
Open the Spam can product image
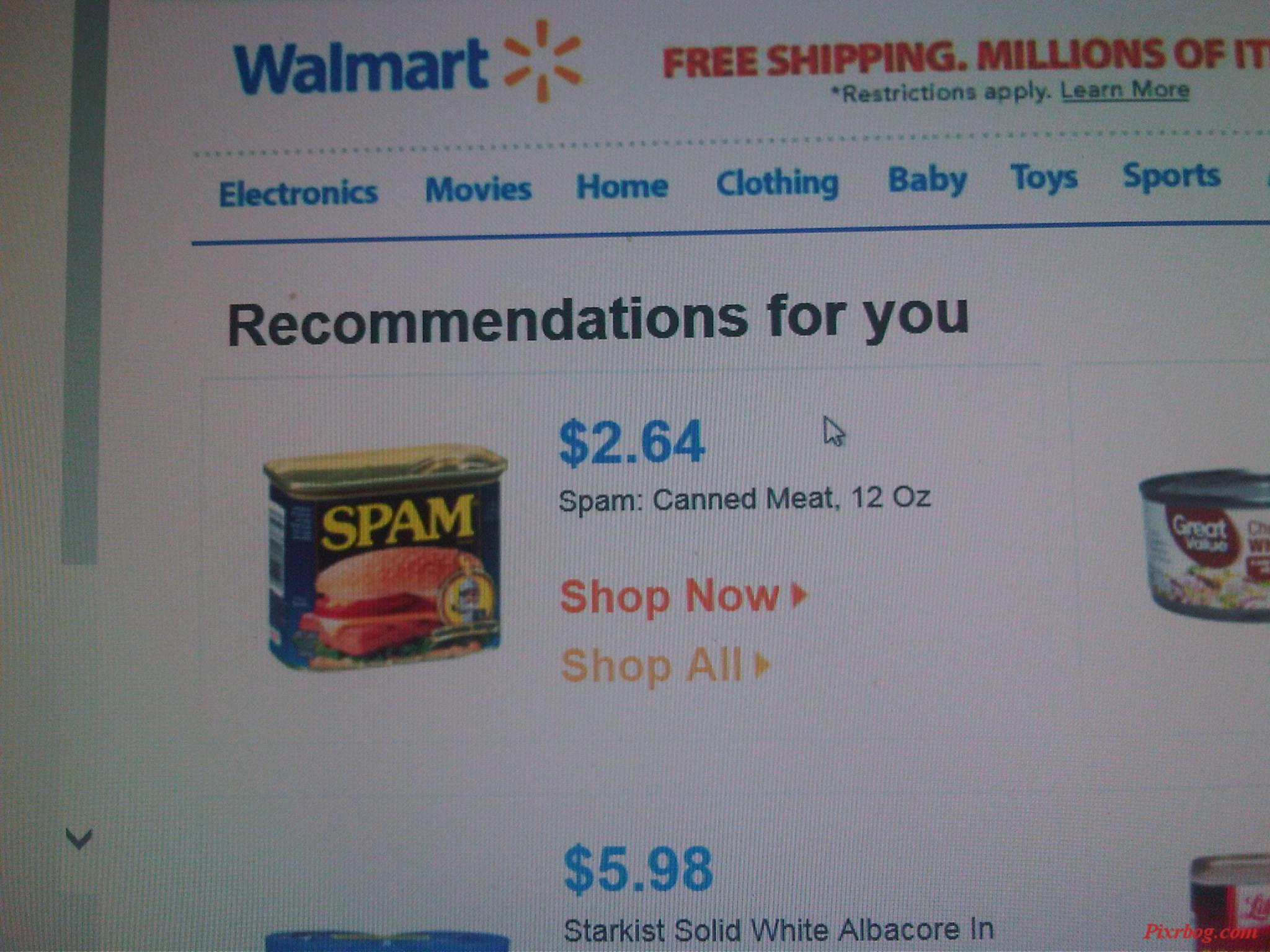pos(384,557)
